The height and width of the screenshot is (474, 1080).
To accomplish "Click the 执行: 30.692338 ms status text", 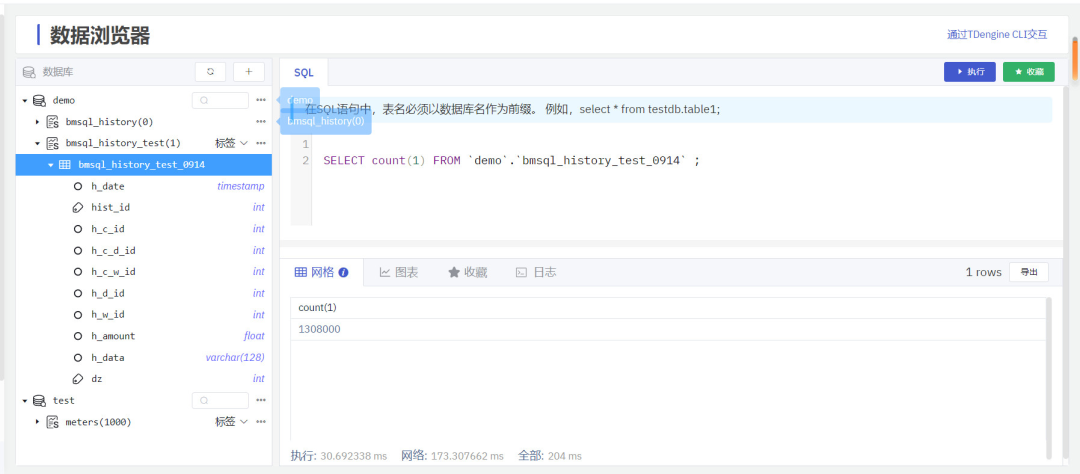I will (339, 456).
